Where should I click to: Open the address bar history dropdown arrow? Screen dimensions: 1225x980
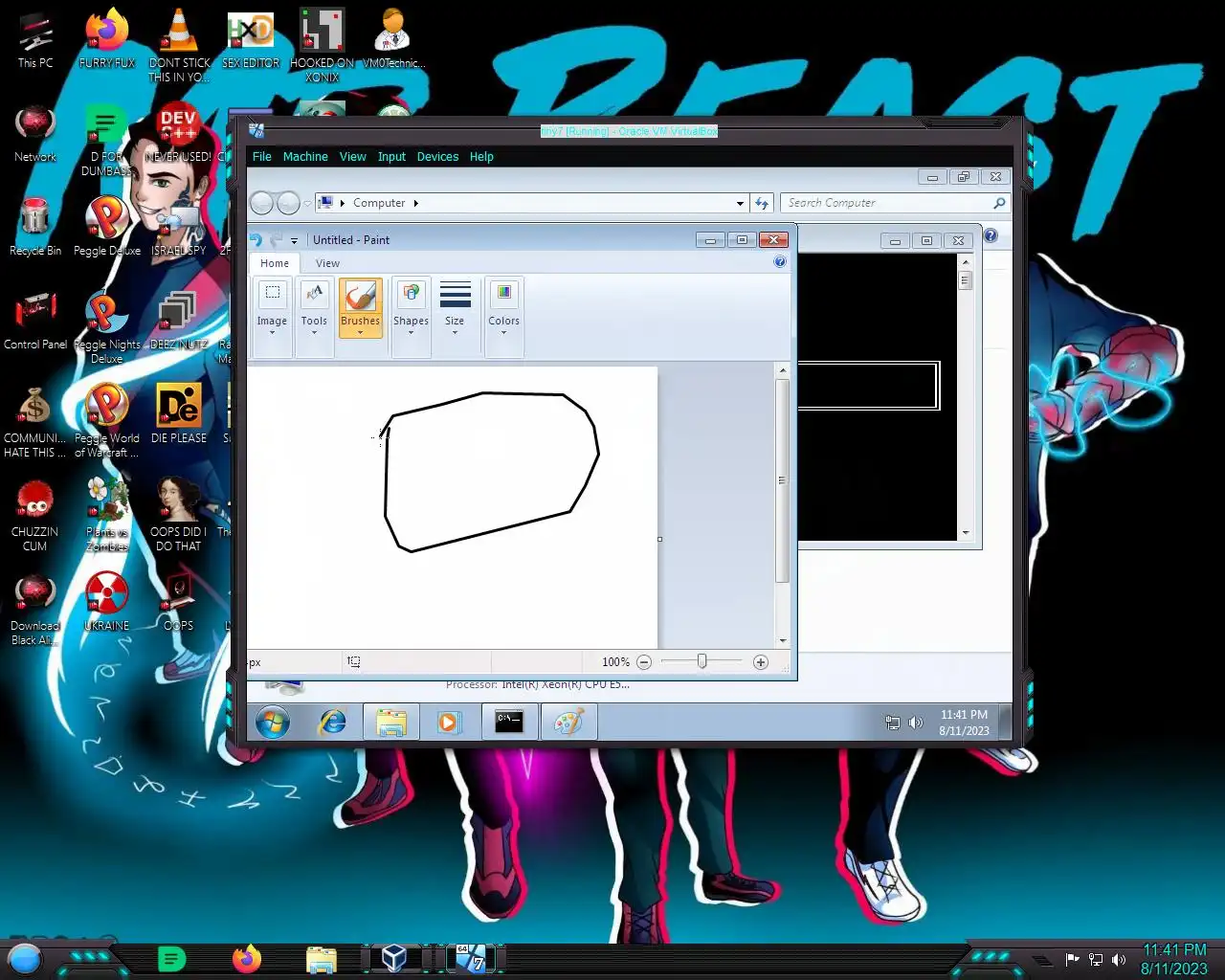tap(740, 203)
